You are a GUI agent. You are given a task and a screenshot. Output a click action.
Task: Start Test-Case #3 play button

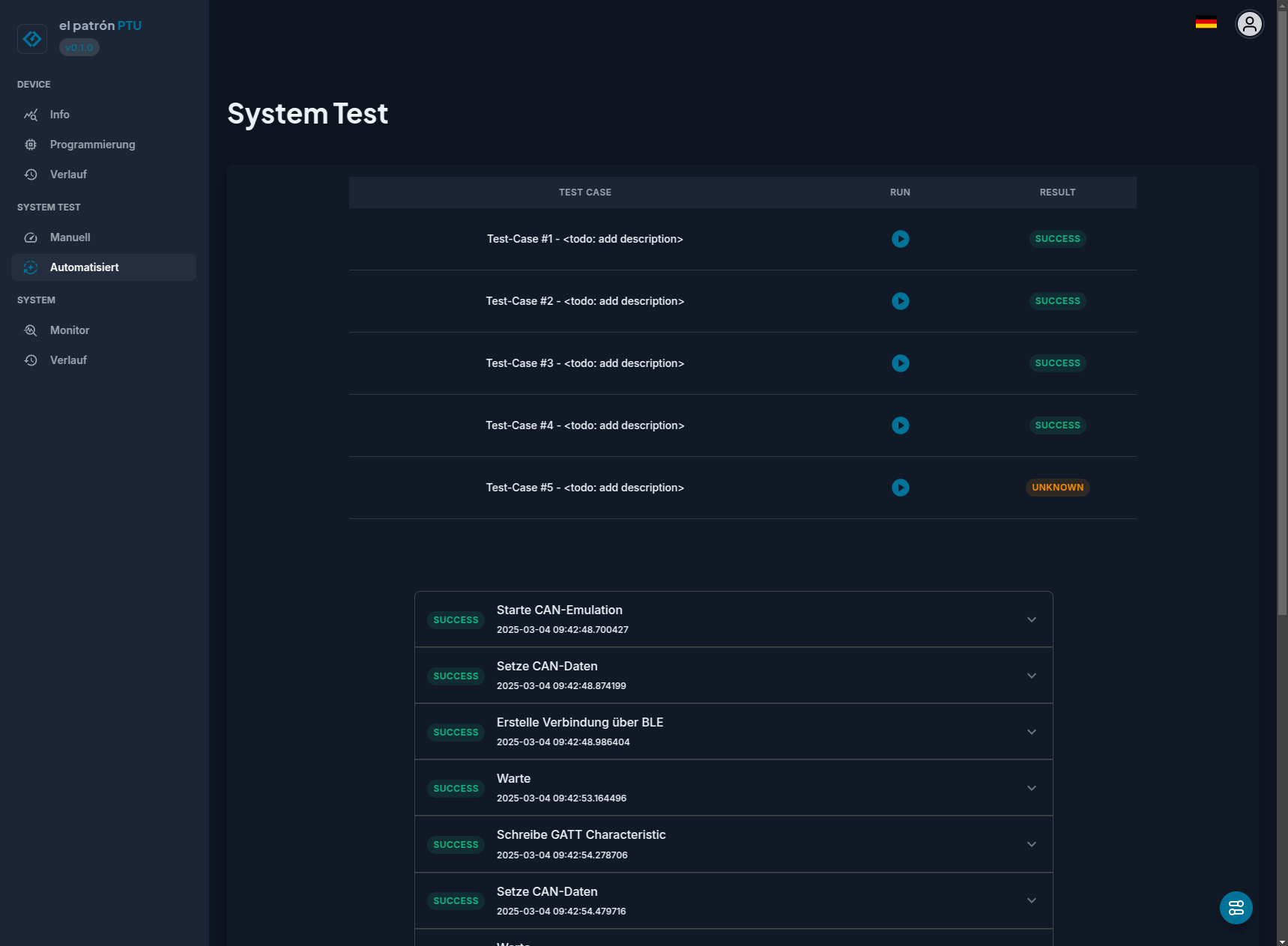point(901,363)
